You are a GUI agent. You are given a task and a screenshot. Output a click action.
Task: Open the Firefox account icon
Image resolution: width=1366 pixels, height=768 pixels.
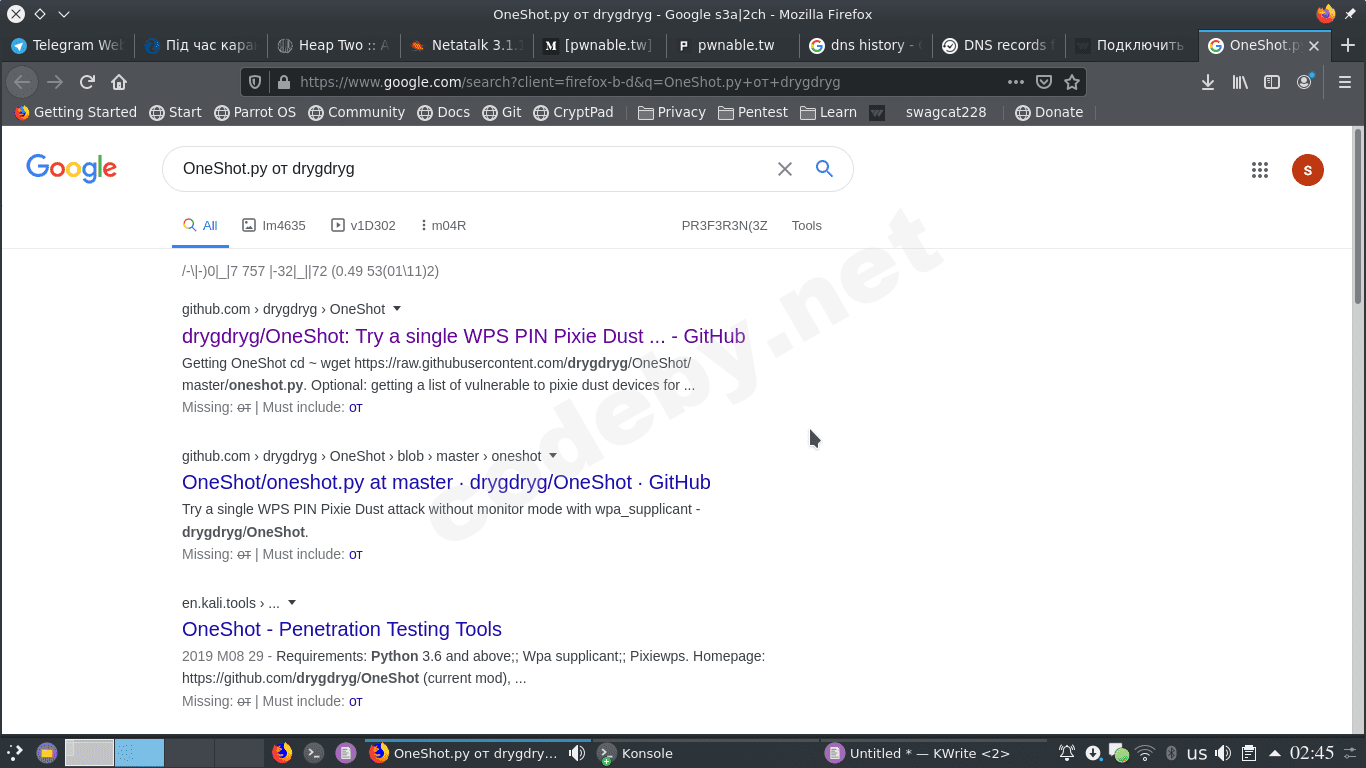(x=1305, y=82)
